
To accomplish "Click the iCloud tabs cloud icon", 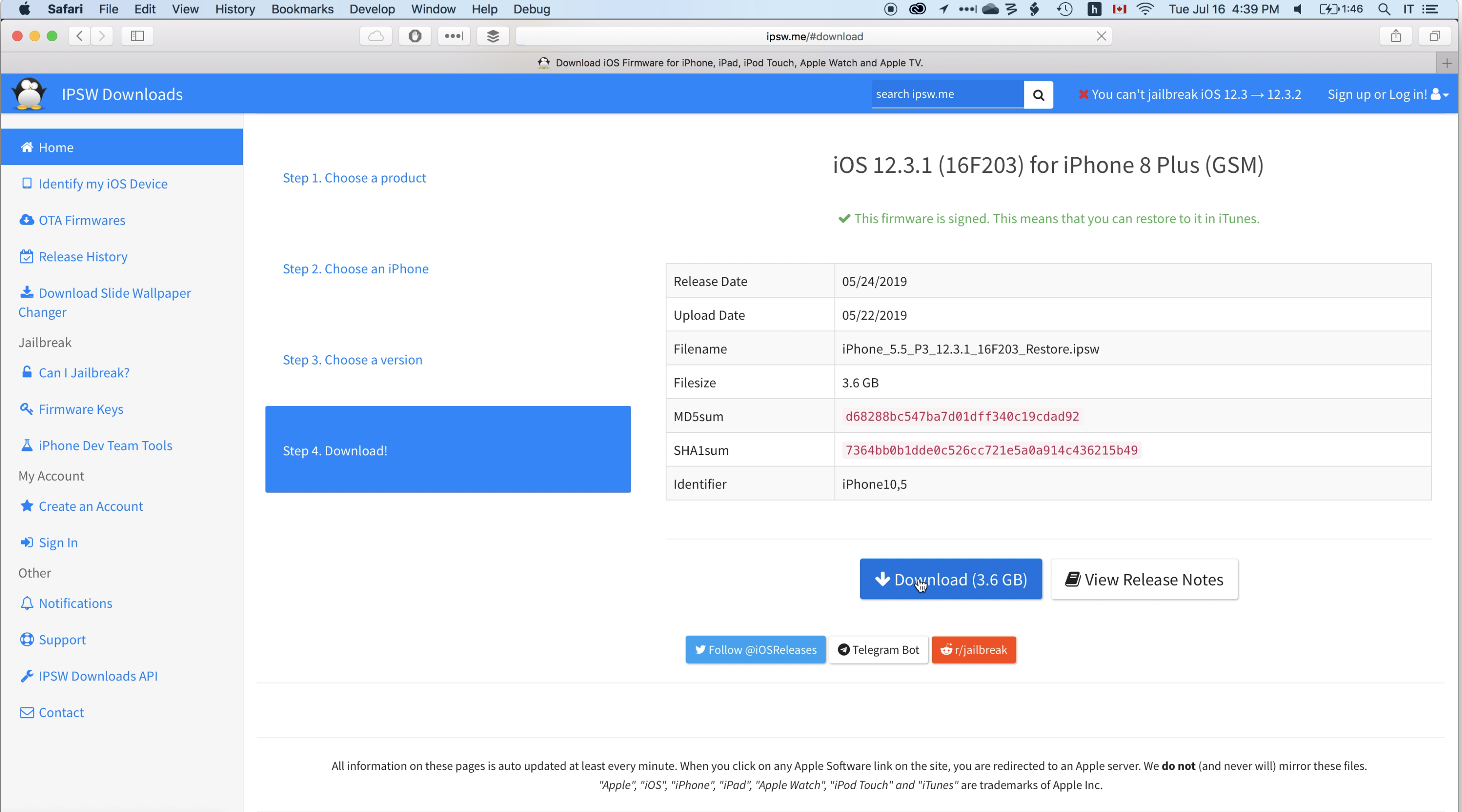I will coord(376,36).
